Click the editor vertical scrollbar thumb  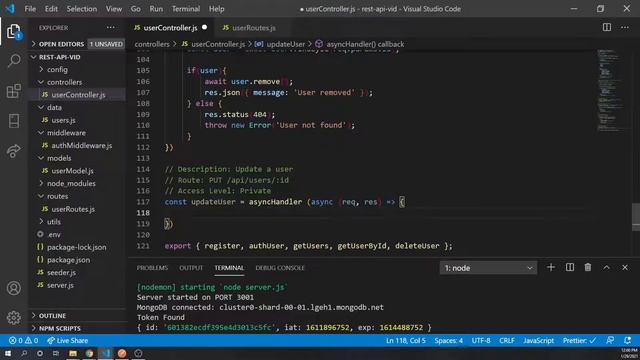click(636, 217)
